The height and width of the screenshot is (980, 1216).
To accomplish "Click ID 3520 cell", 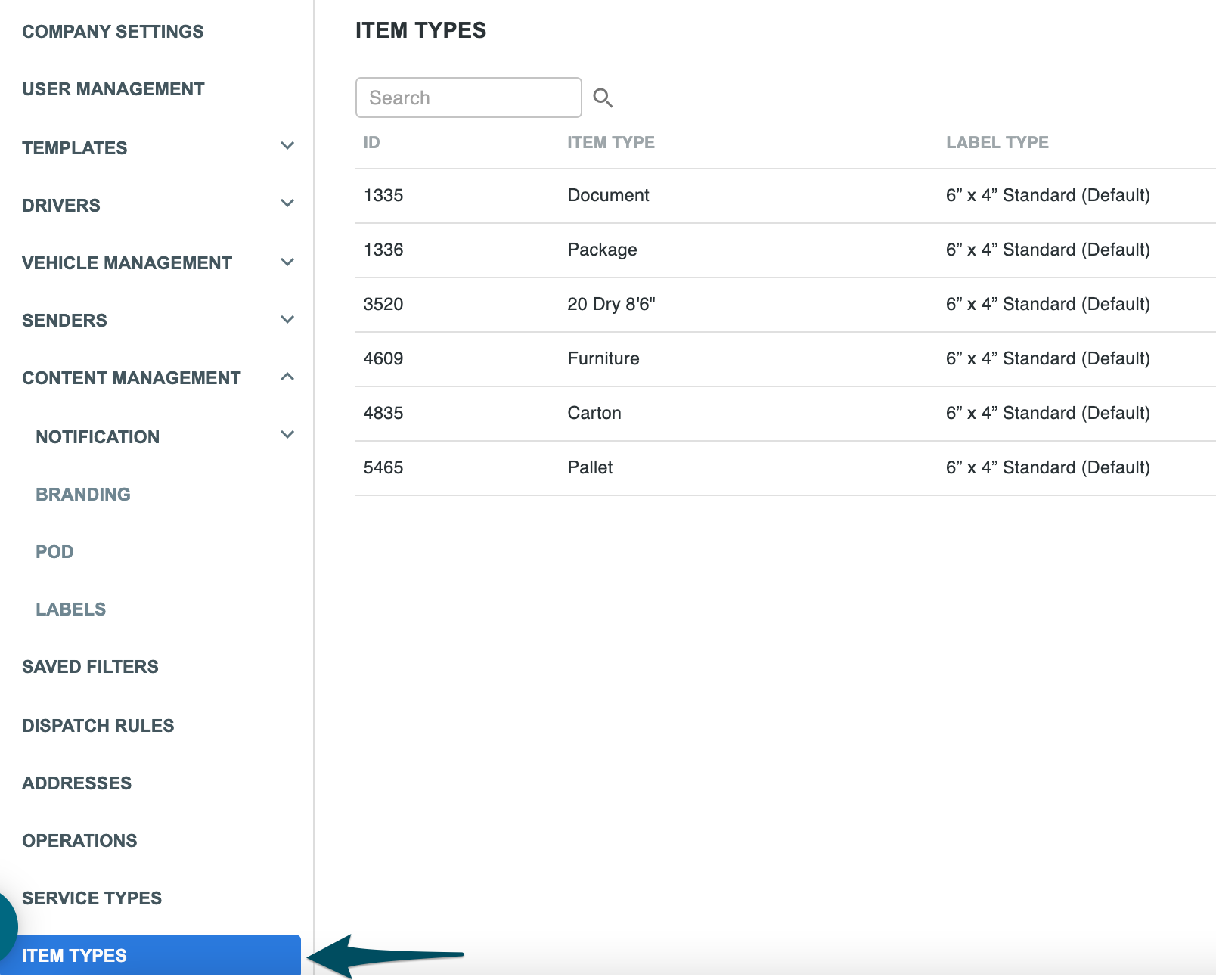I will (x=383, y=305).
